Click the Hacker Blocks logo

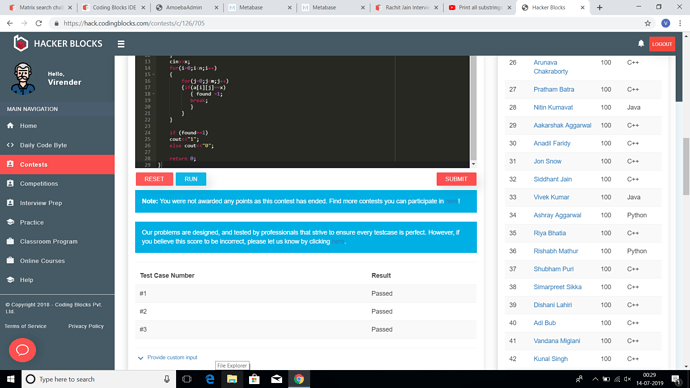click(58, 44)
